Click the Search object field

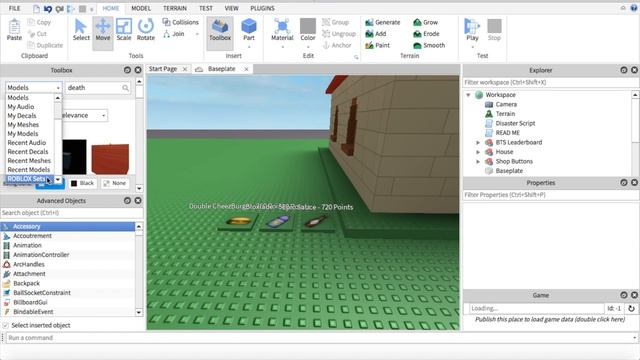click(72, 213)
